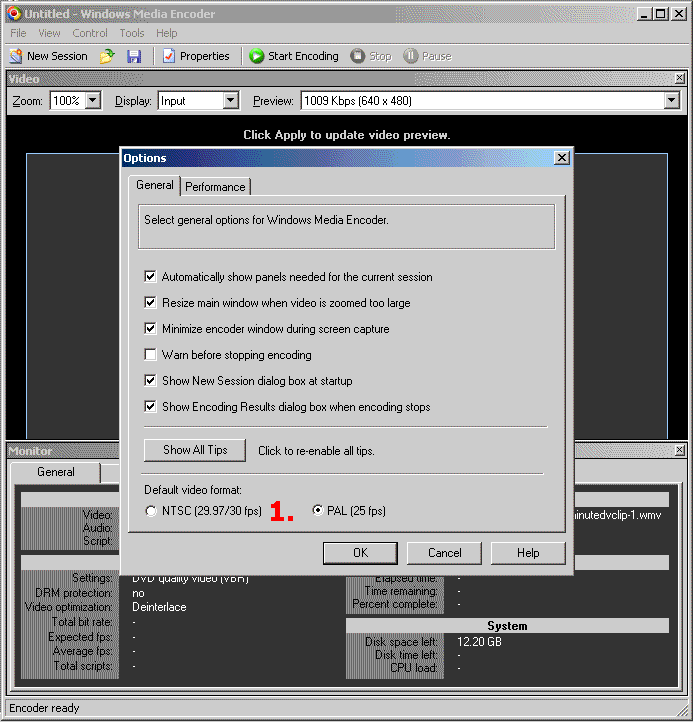Click 'Default video format:' label

coord(193,489)
